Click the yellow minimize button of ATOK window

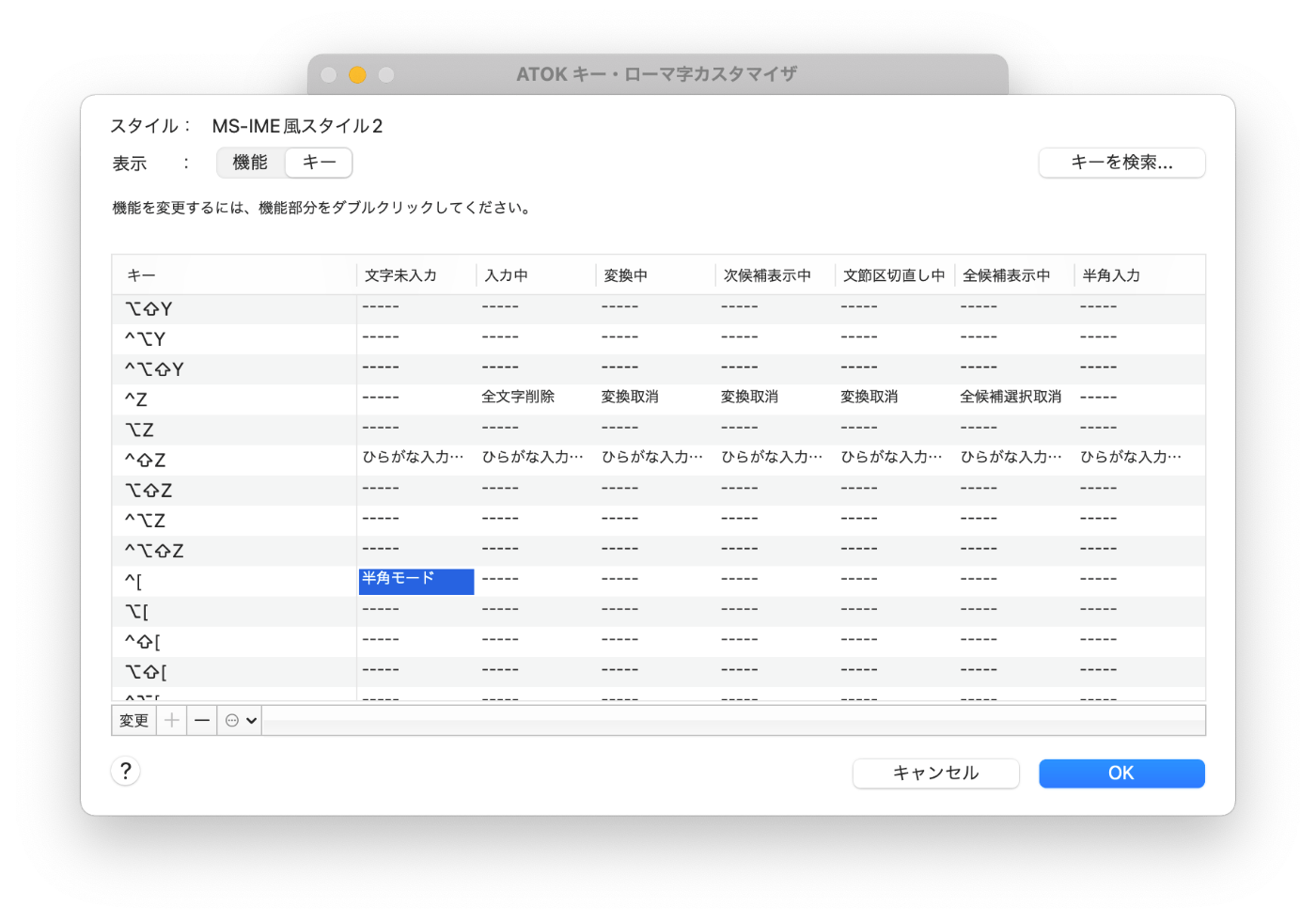pyautogui.click(x=357, y=74)
